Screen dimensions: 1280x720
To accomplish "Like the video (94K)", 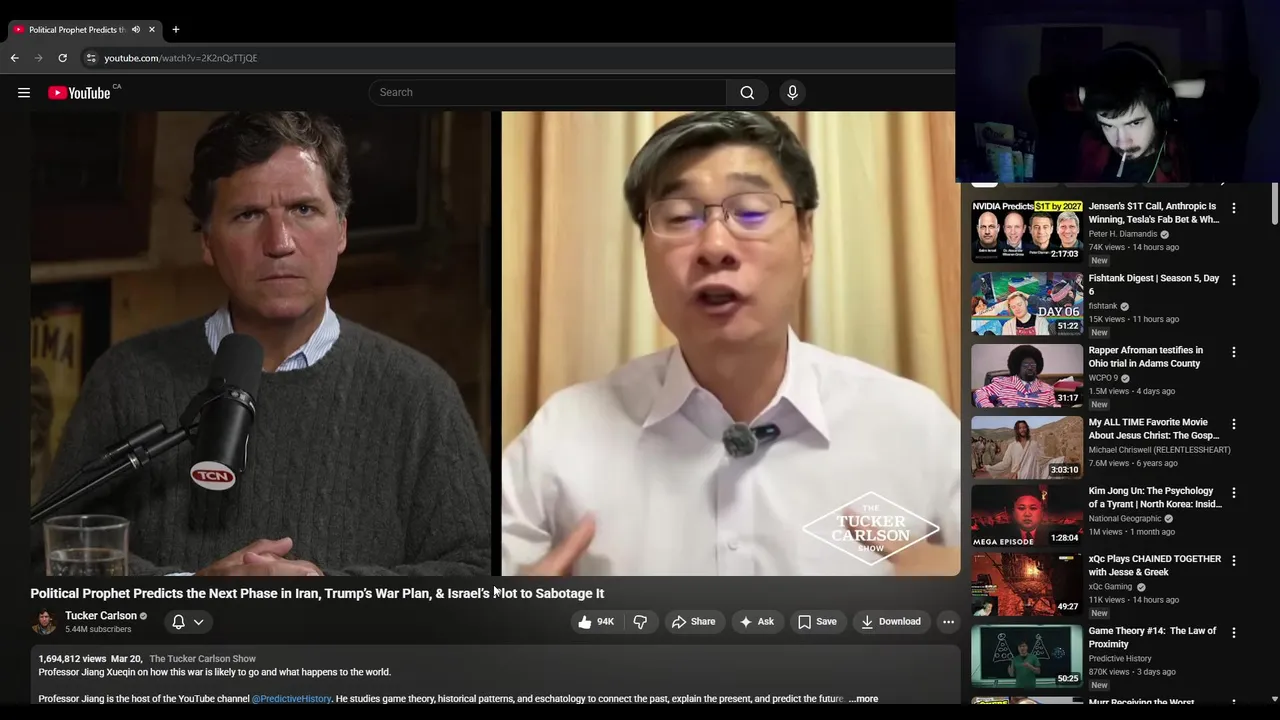I will 596,622.
